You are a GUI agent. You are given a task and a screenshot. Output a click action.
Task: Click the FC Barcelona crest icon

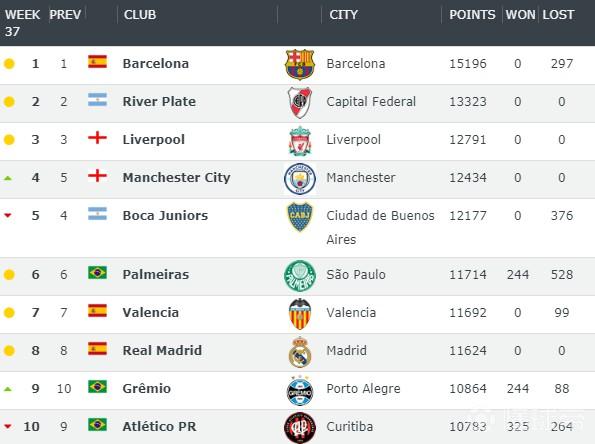click(300, 64)
